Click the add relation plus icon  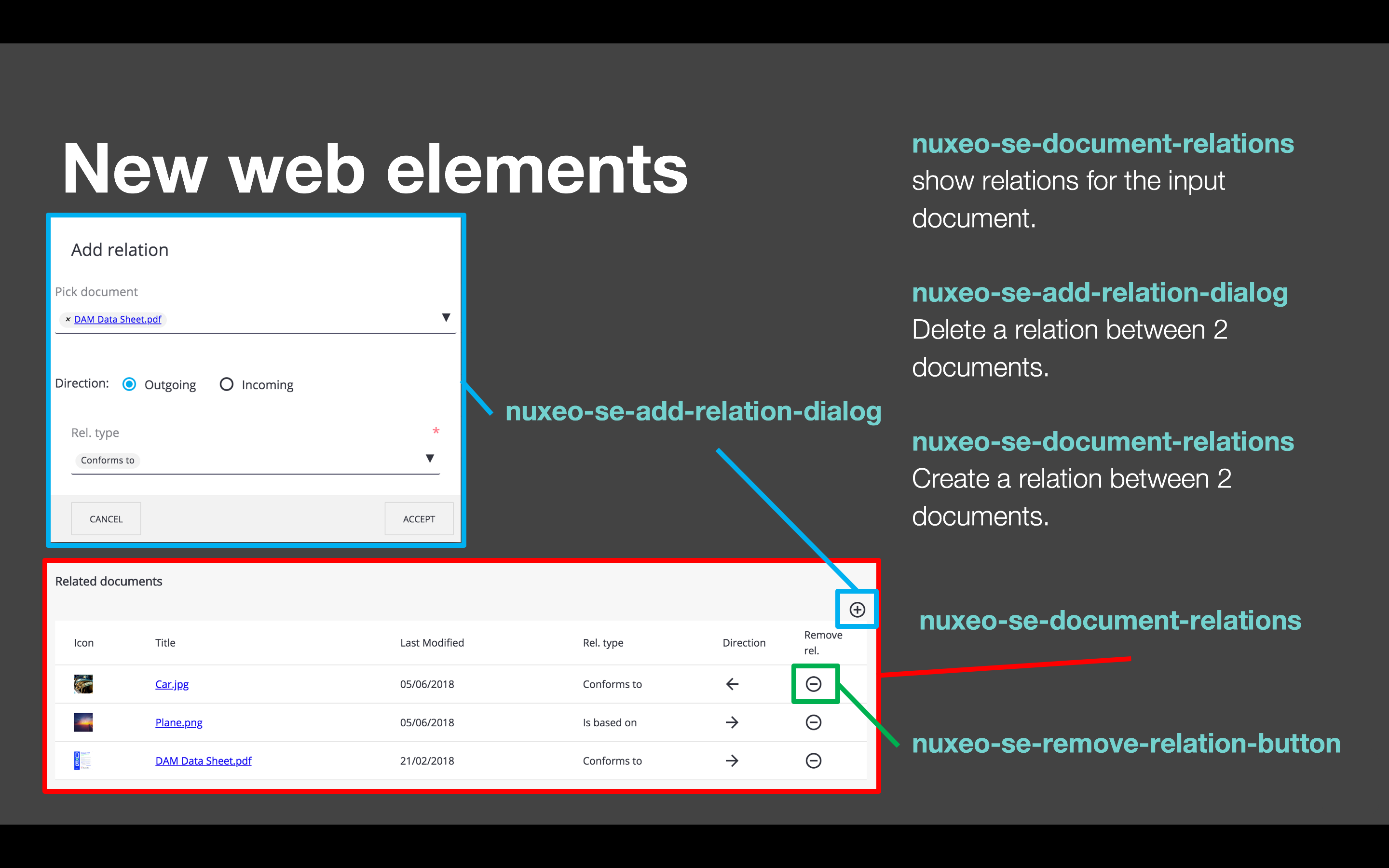pos(857,609)
